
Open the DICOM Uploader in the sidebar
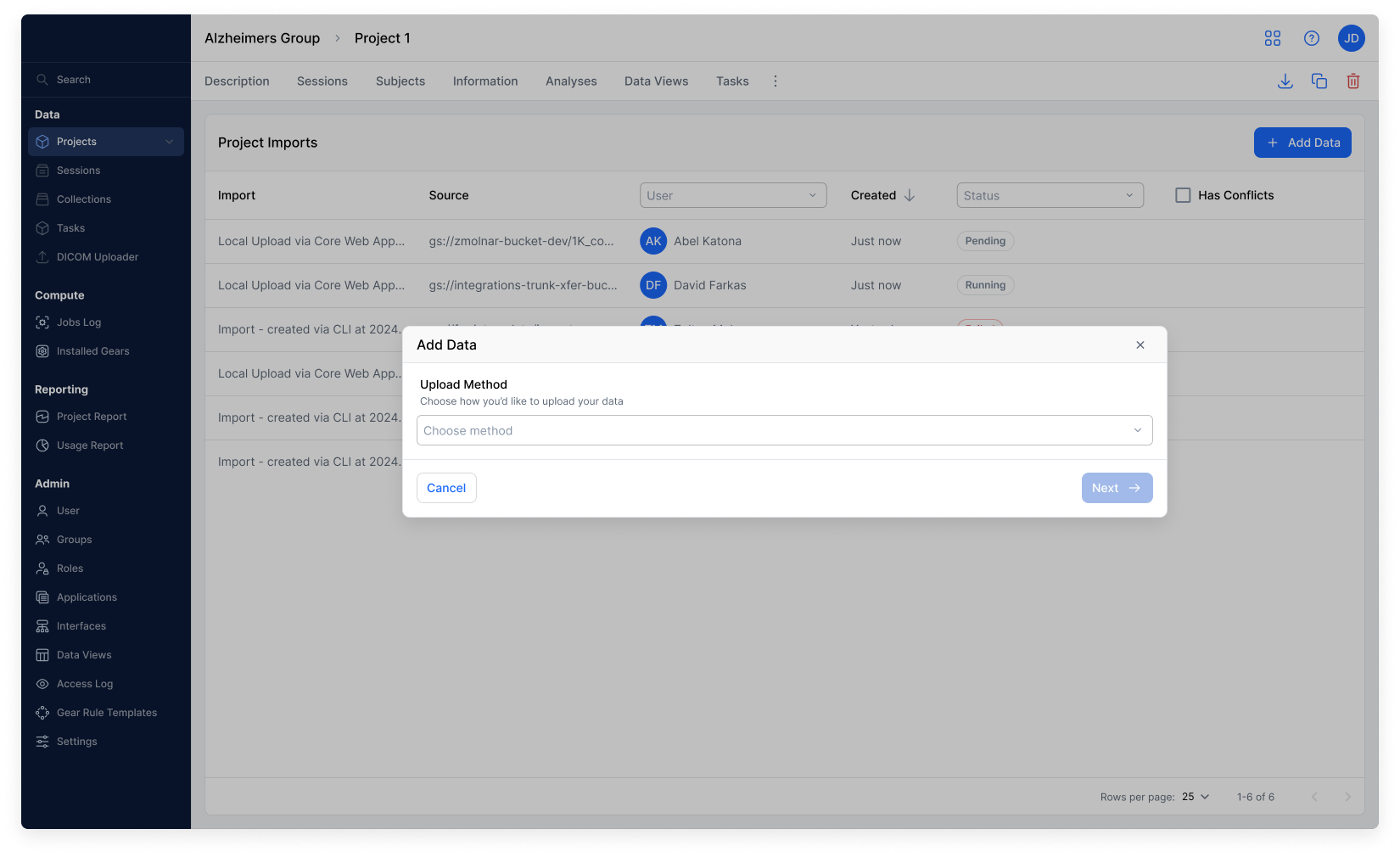click(97, 256)
